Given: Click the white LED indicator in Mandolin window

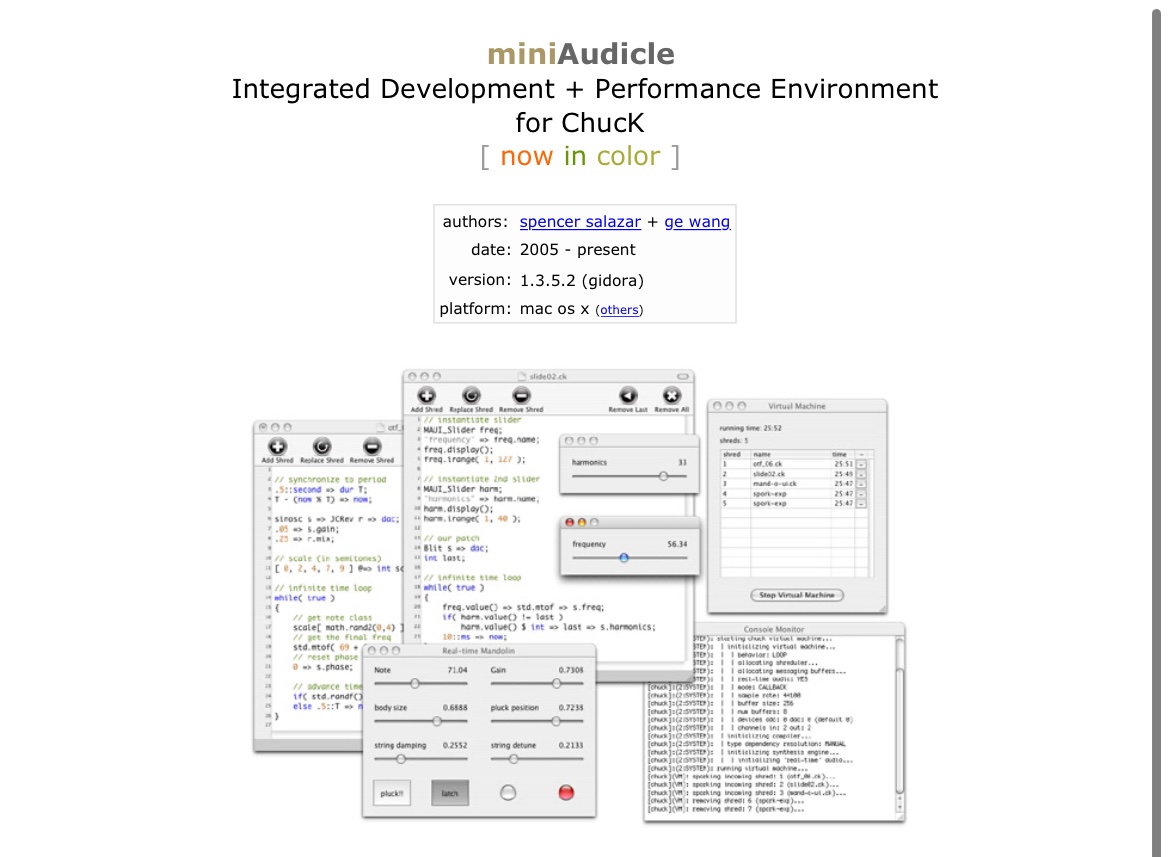Looking at the screenshot, I should click(507, 793).
